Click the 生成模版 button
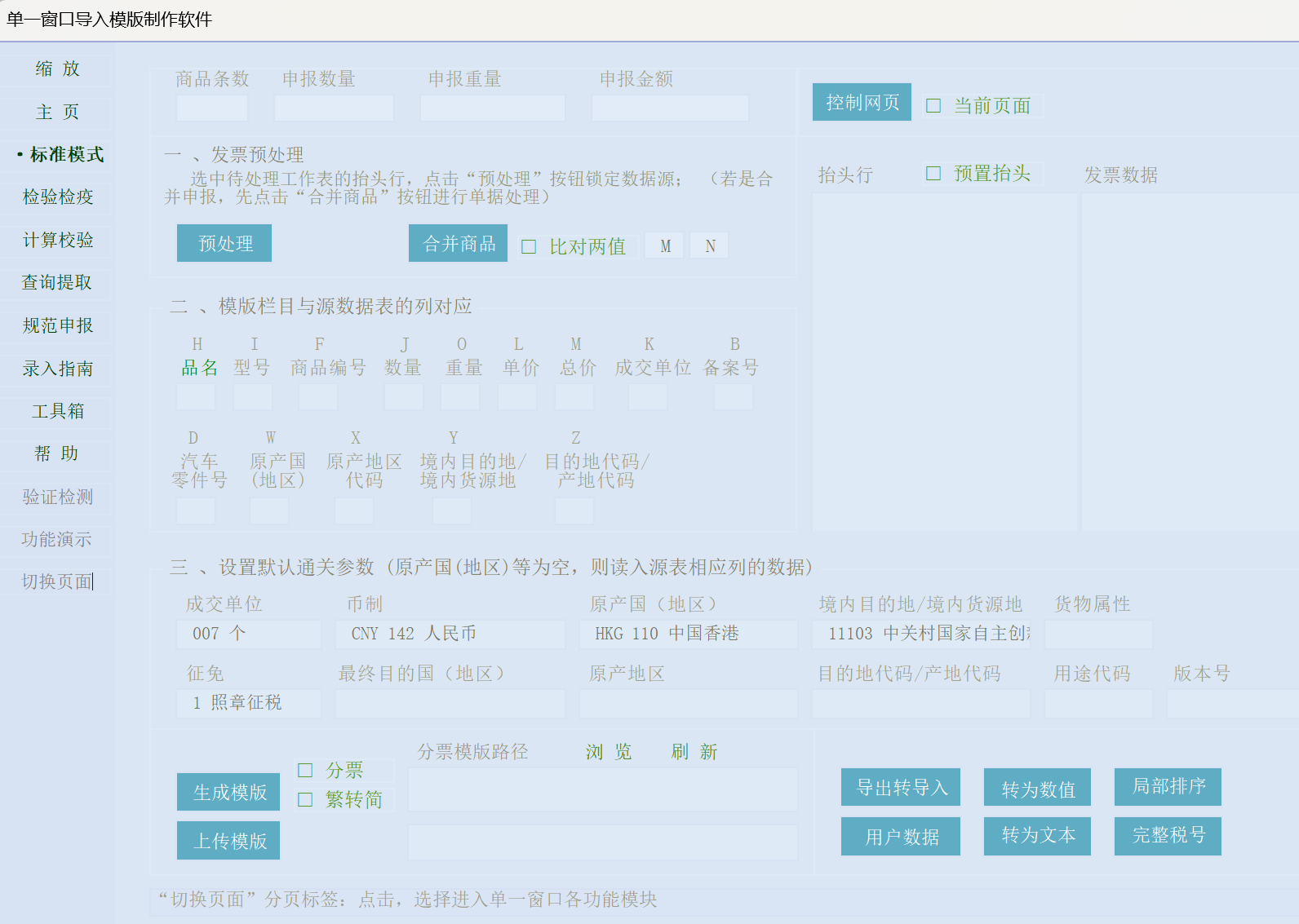Viewport: 1299px width, 924px height. click(228, 793)
